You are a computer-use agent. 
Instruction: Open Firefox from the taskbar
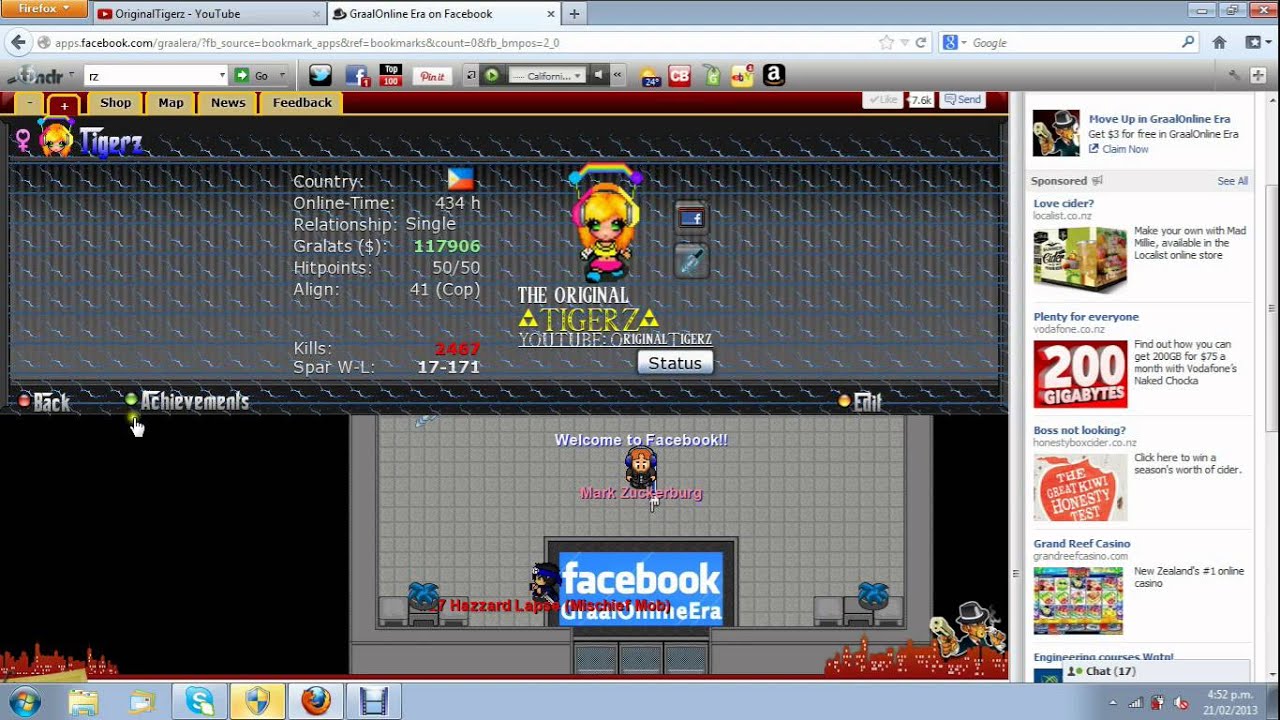(x=316, y=702)
